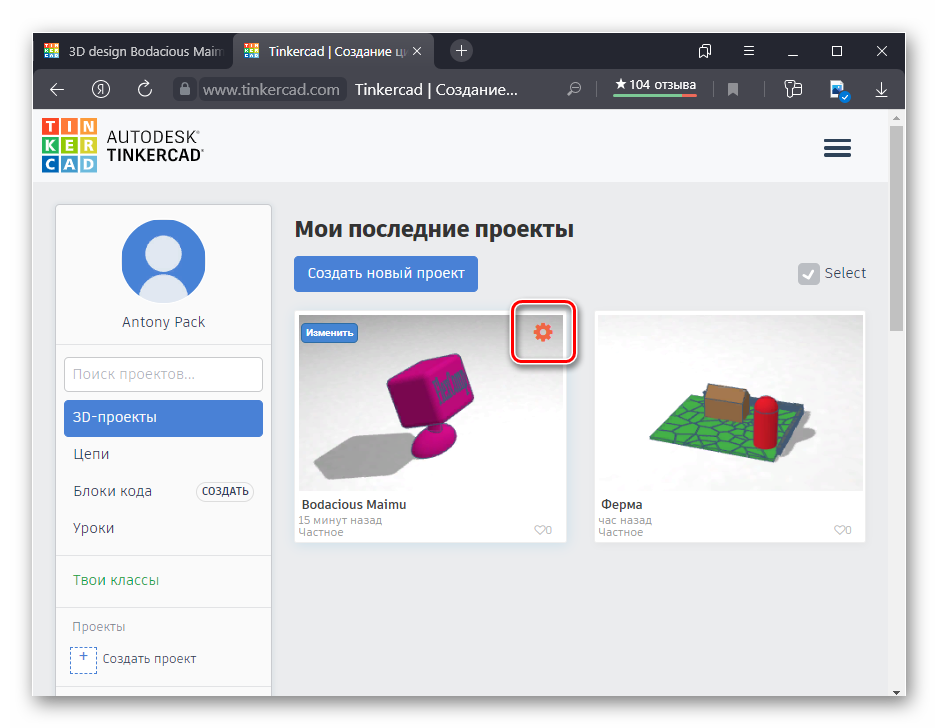938x728 pixels.
Task: Click the Ферма project thumbnail
Action: [730, 402]
